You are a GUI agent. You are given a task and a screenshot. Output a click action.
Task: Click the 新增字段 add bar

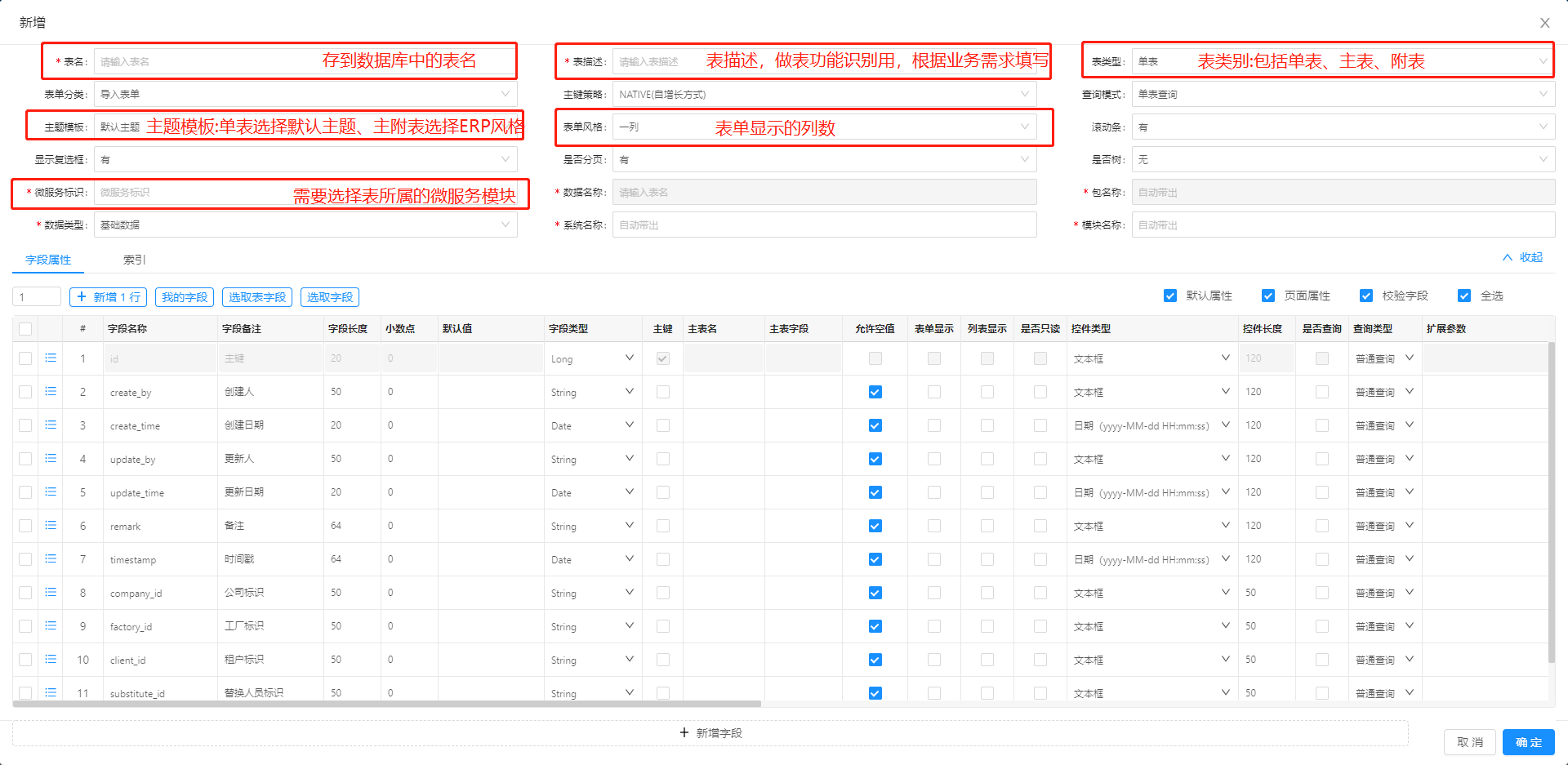pyautogui.click(x=710, y=733)
